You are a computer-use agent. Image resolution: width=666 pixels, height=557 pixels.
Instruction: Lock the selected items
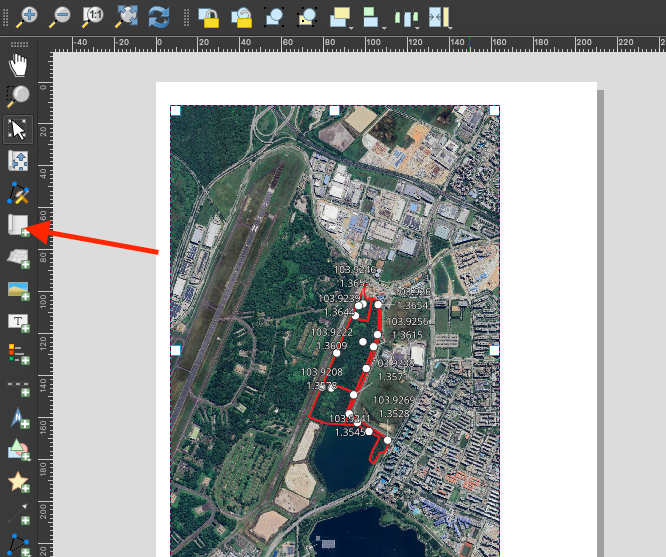click(x=208, y=16)
